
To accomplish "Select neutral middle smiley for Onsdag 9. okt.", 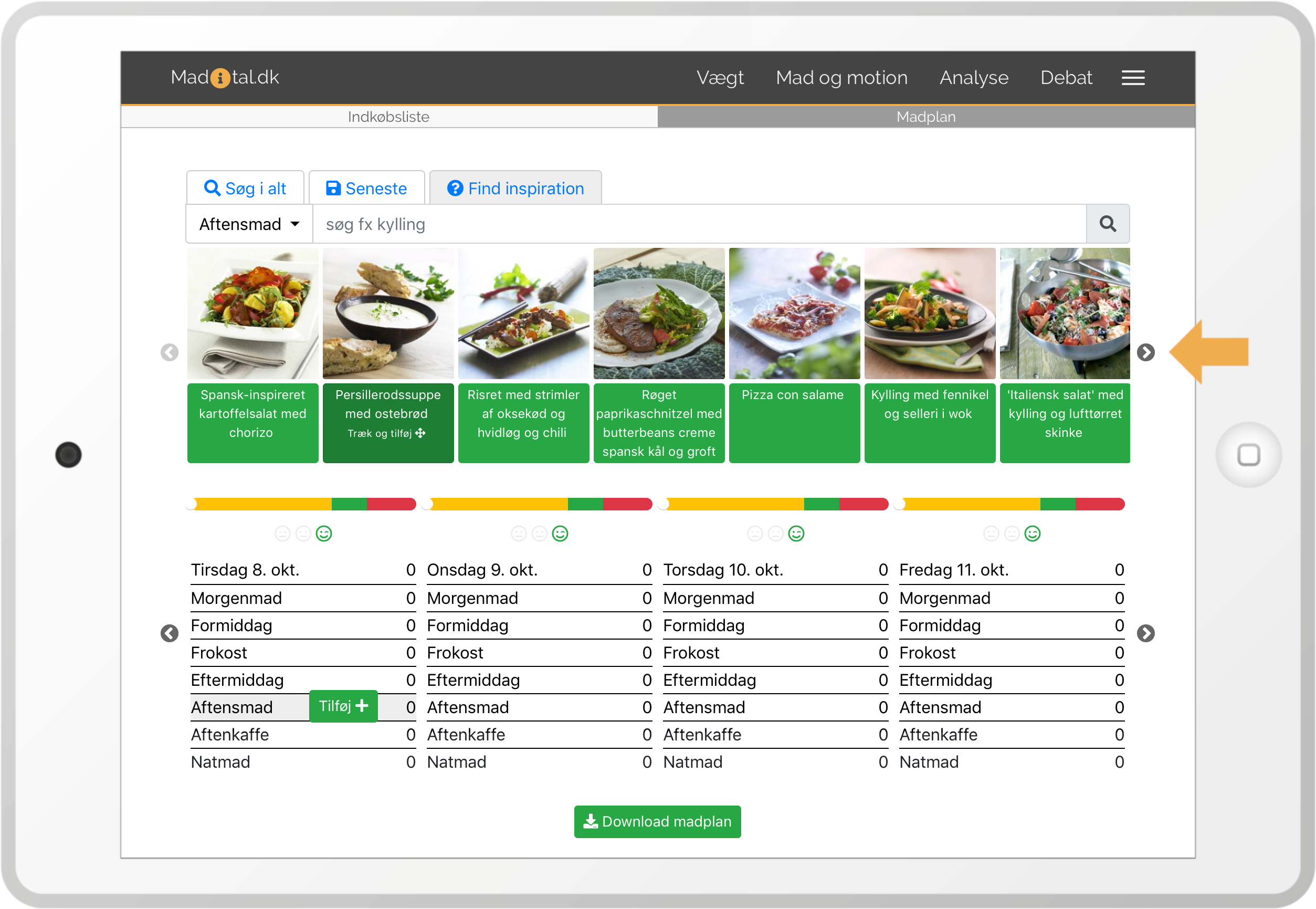I will pos(540,534).
